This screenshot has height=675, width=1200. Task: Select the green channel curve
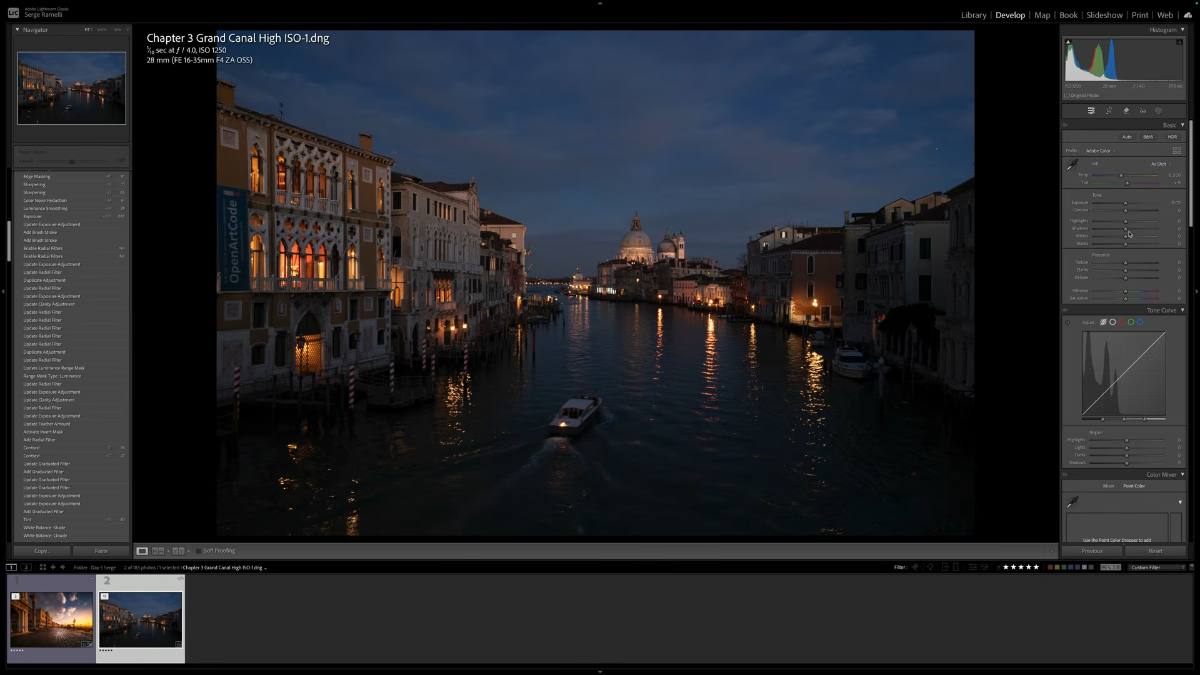1130,322
